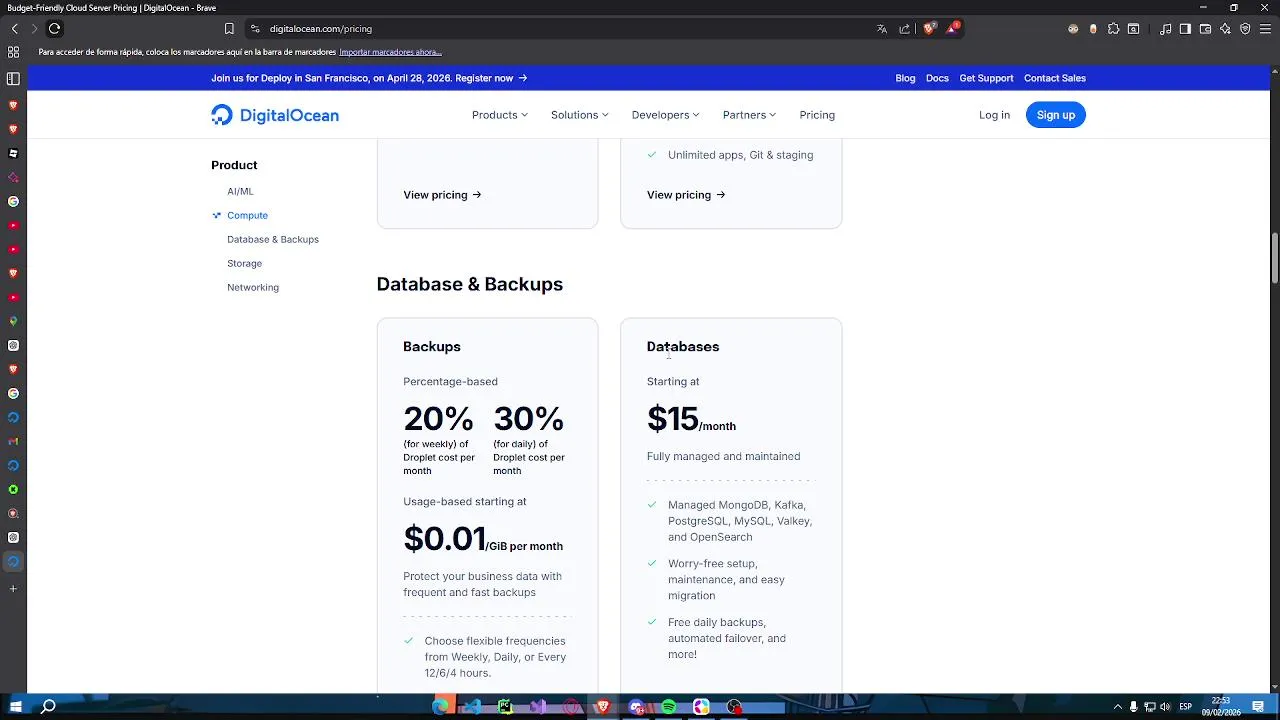Click the Databases card heading
Image resolution: width=1280 pixels, height=720 pixels.
(x=683, y=347)
